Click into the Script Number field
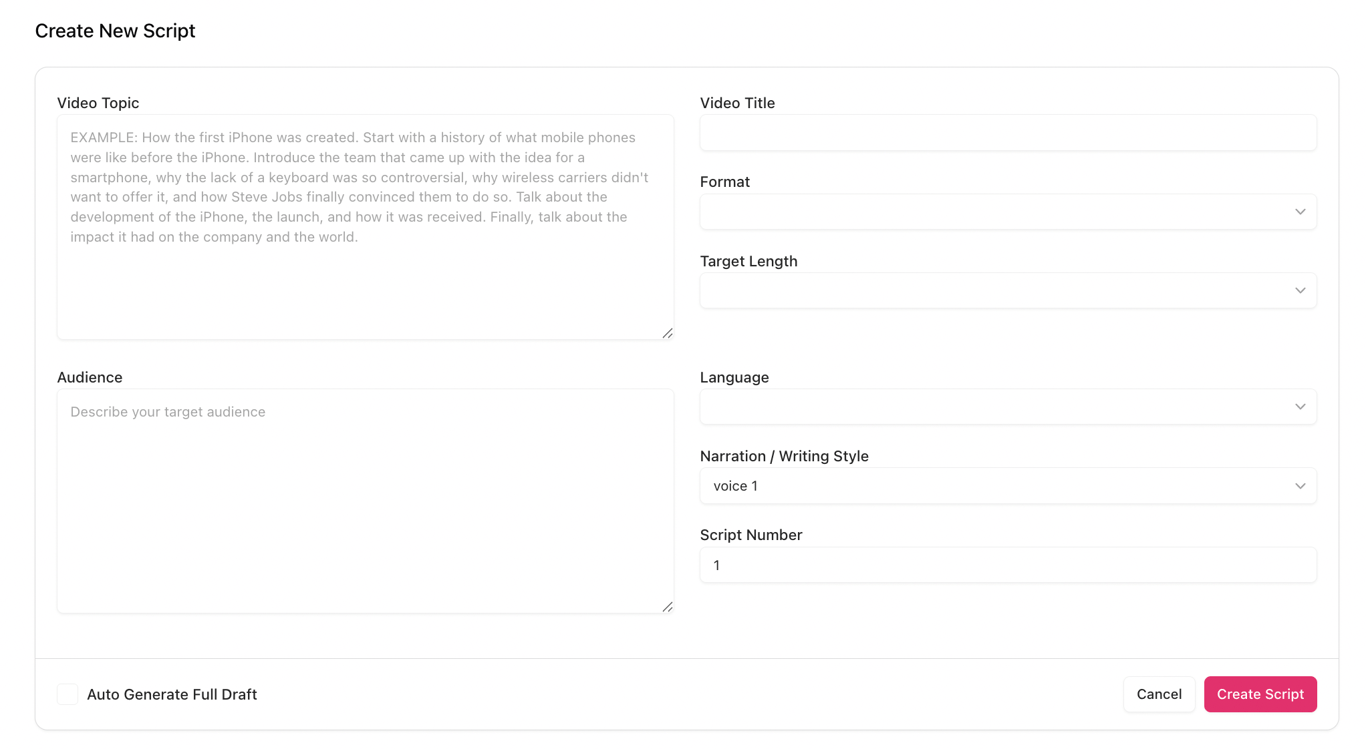Viewport: 1366px width, 749px height. tap(1007, 565)
